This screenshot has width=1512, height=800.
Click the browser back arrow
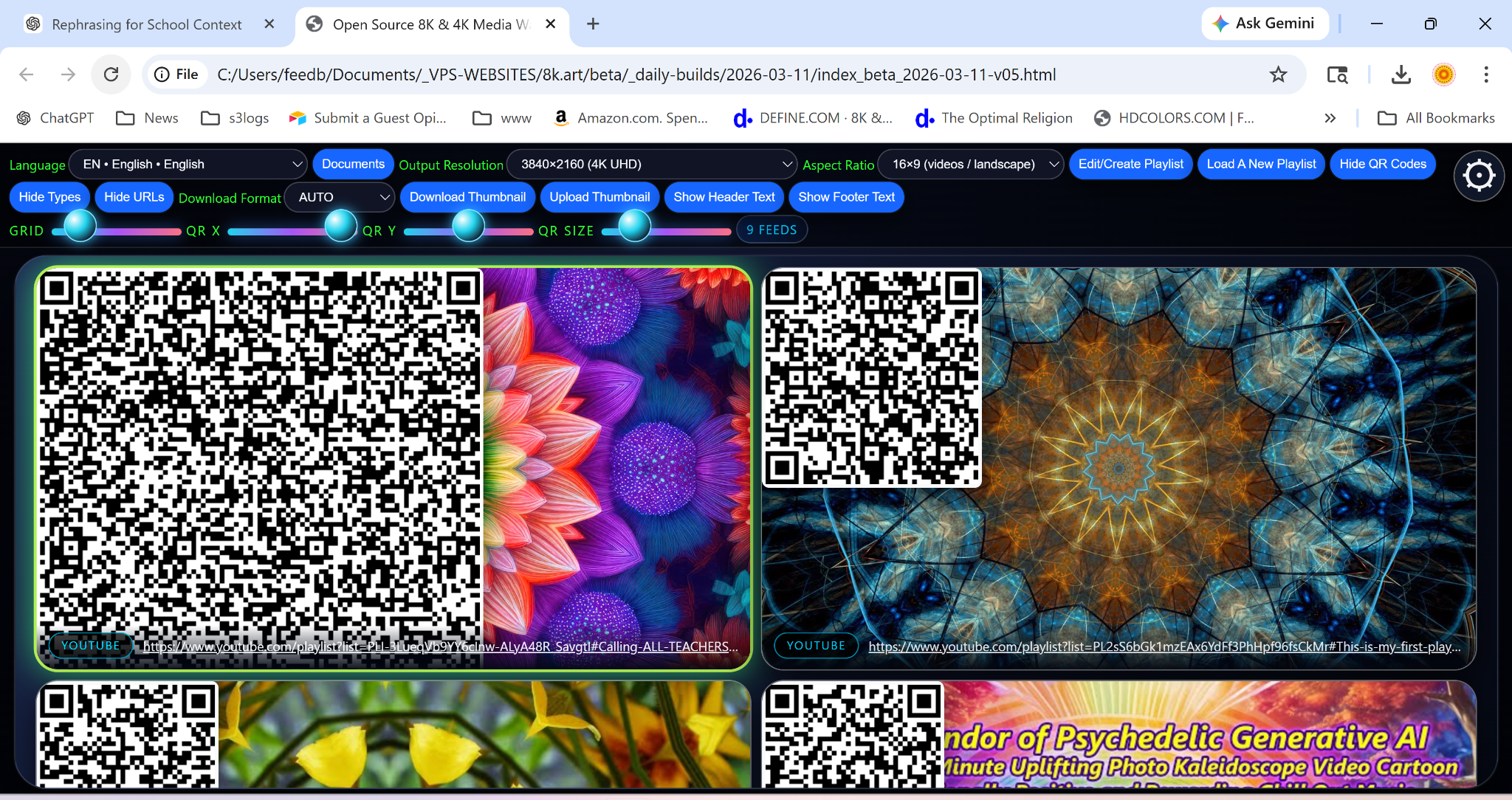click(27, 75)
